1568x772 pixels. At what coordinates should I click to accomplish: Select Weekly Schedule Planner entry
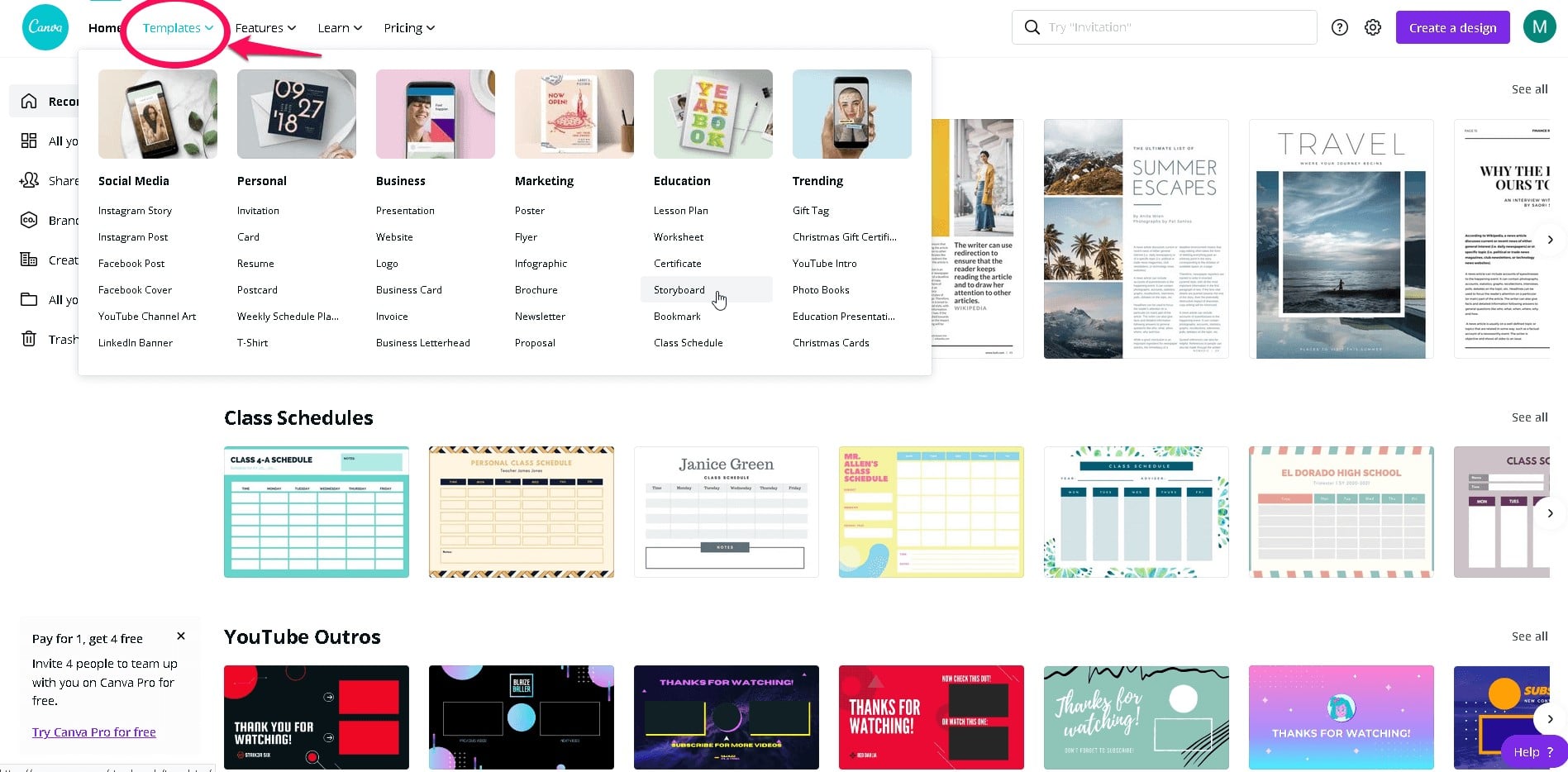[288, 317]
